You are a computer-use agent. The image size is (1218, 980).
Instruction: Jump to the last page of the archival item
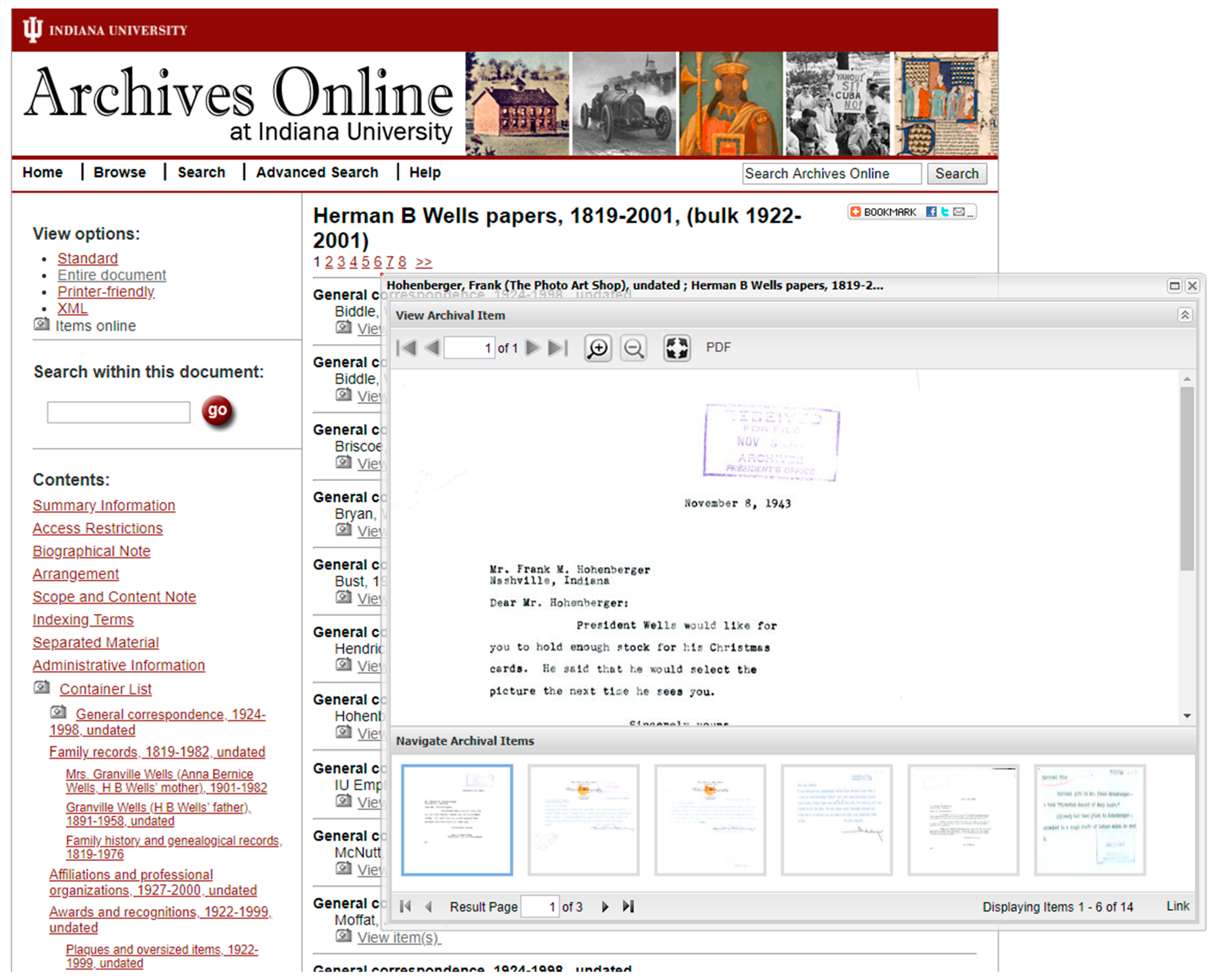(x=558, y=348)
